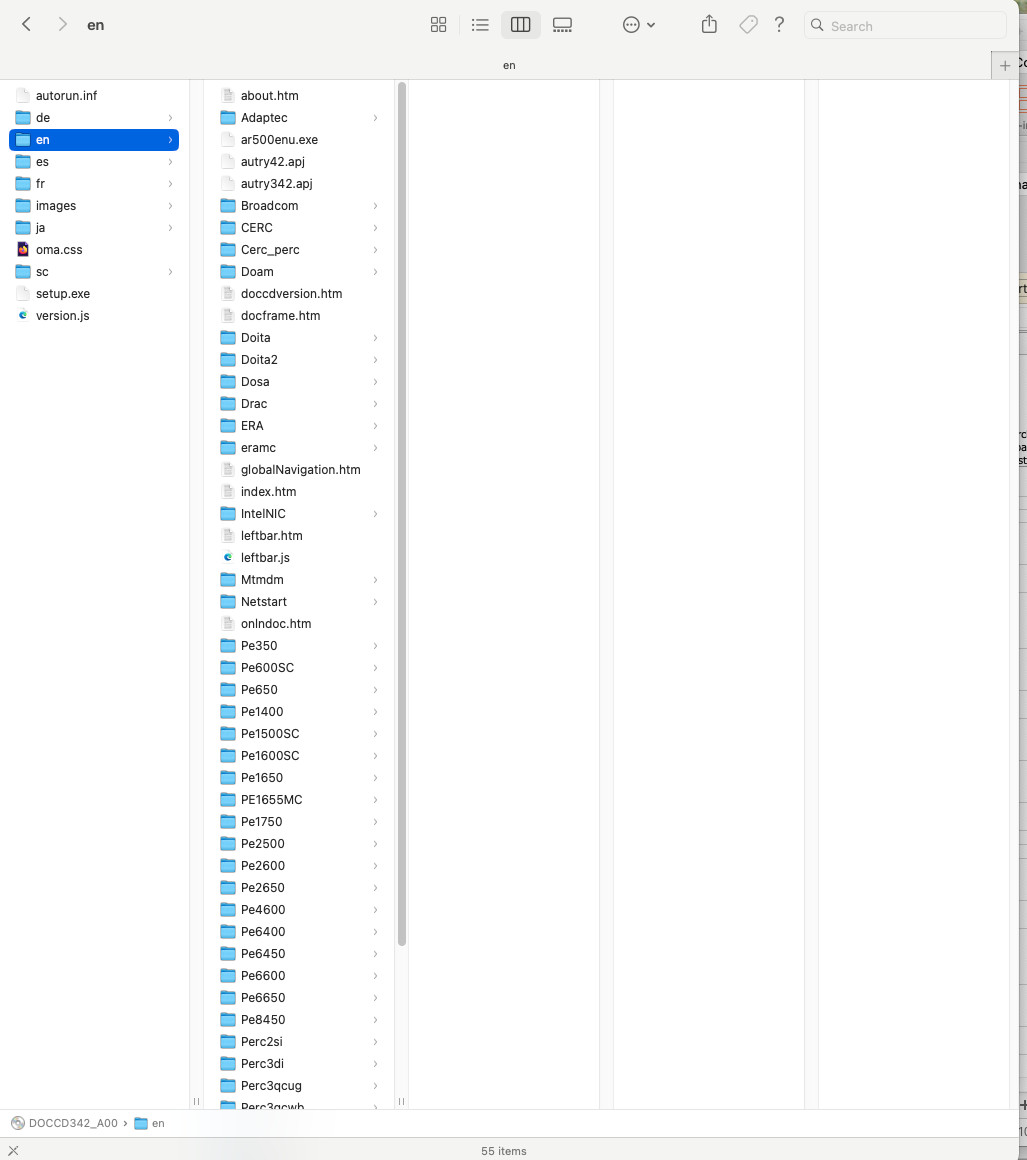Expand the Drac folder chevron
The image size is (1027, 1160).
375,404
